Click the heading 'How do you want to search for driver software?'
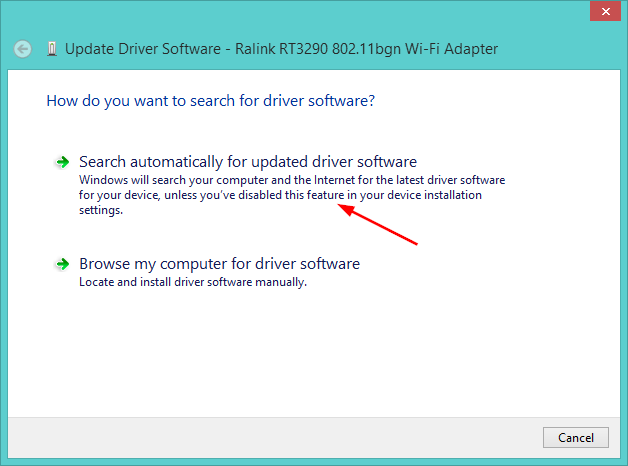Viewport: 628px width, 466px height. tap(211, 101)
